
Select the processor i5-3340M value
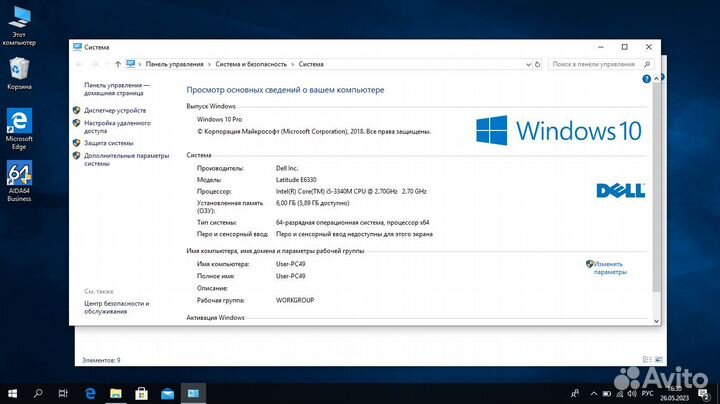pyautogui.click(x=351, y=191)
